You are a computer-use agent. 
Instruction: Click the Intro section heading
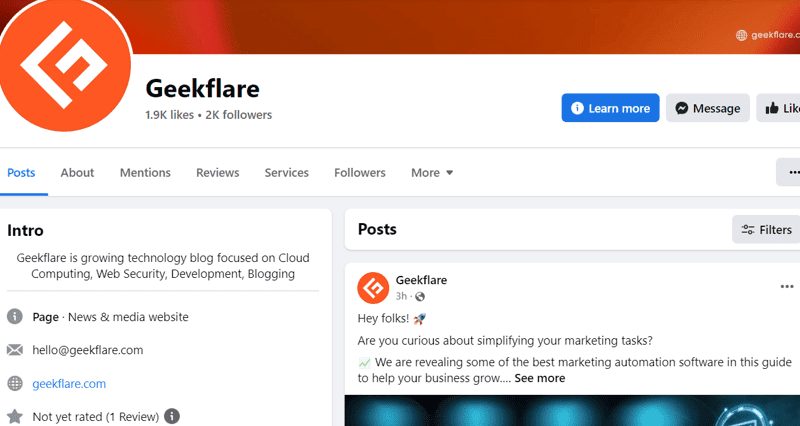click(25, 230)
